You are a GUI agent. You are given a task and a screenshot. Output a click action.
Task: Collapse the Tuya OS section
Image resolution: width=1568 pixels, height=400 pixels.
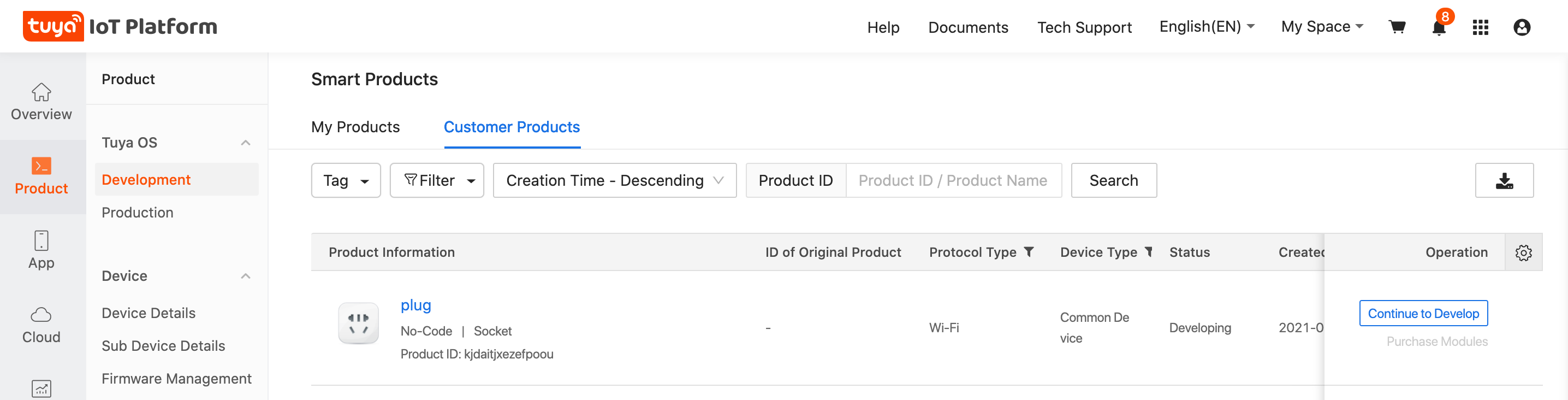click(x=246, y=143)
